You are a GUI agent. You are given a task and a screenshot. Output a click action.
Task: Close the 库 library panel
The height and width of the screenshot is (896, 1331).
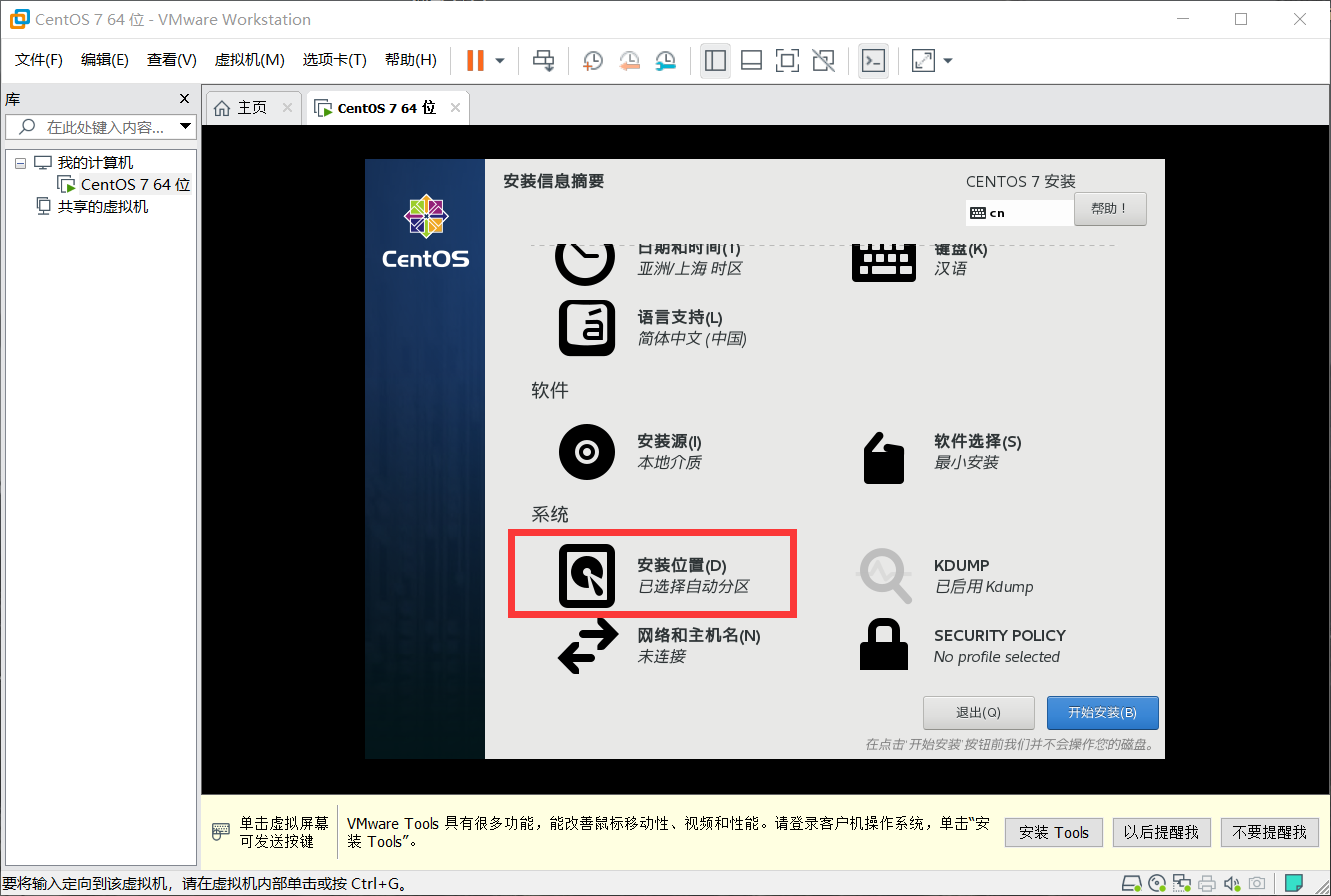(x=184, y=99)
